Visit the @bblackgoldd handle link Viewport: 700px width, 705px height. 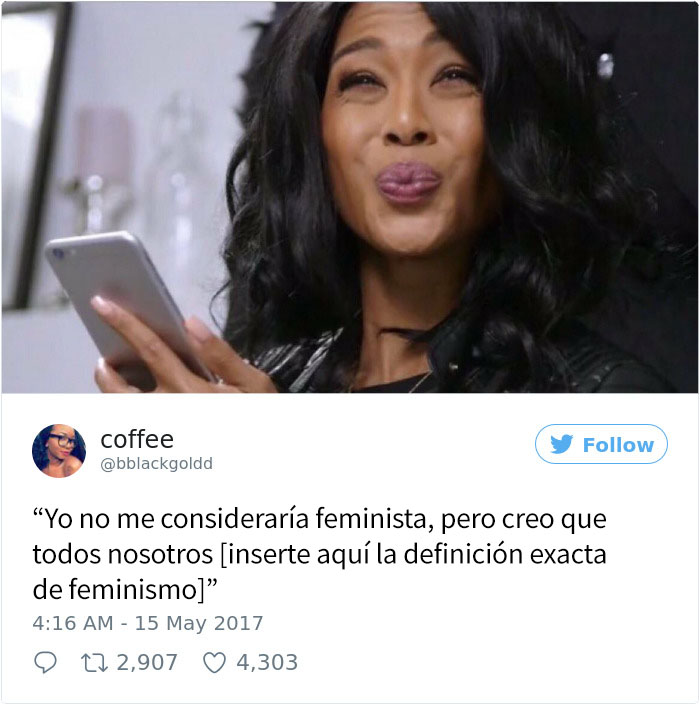pyautogui.click(x=156, y=464)
